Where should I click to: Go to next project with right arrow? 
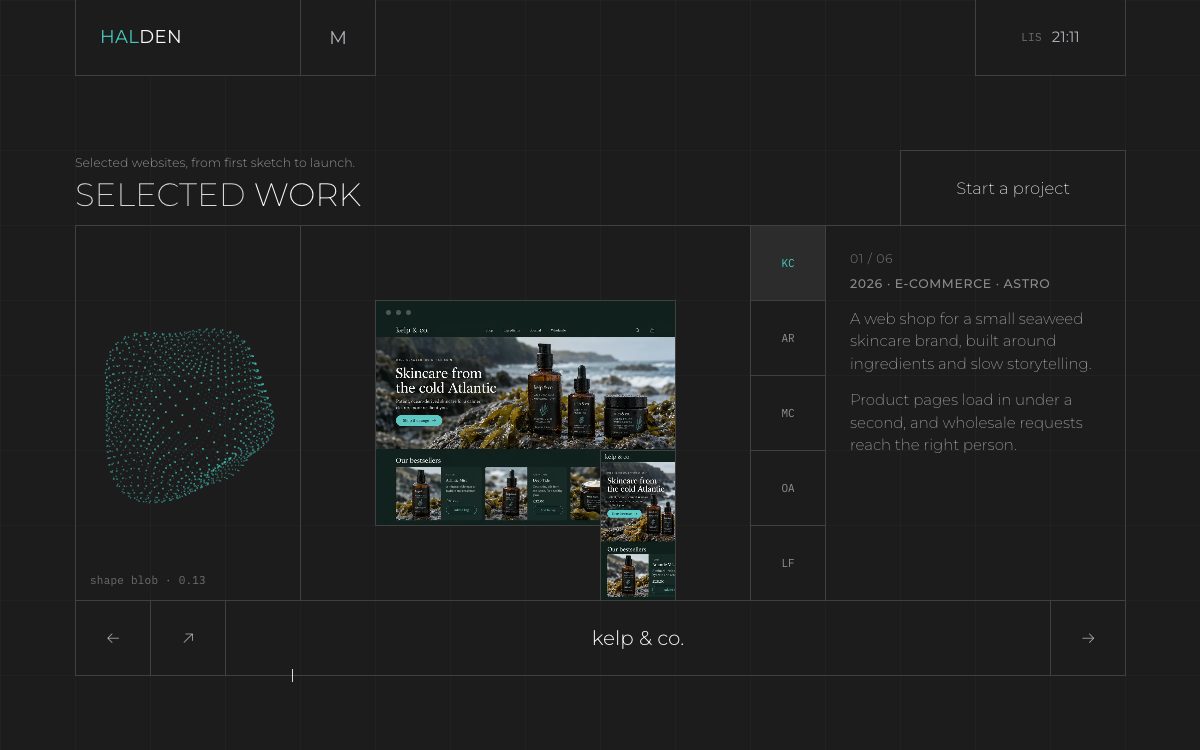click(1088, 638)
